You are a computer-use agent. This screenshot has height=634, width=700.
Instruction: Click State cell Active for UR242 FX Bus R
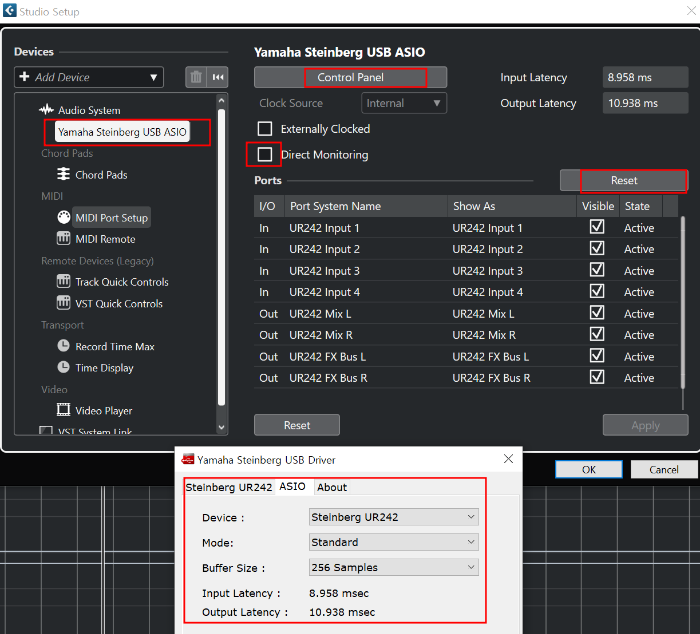pos(639,378)
